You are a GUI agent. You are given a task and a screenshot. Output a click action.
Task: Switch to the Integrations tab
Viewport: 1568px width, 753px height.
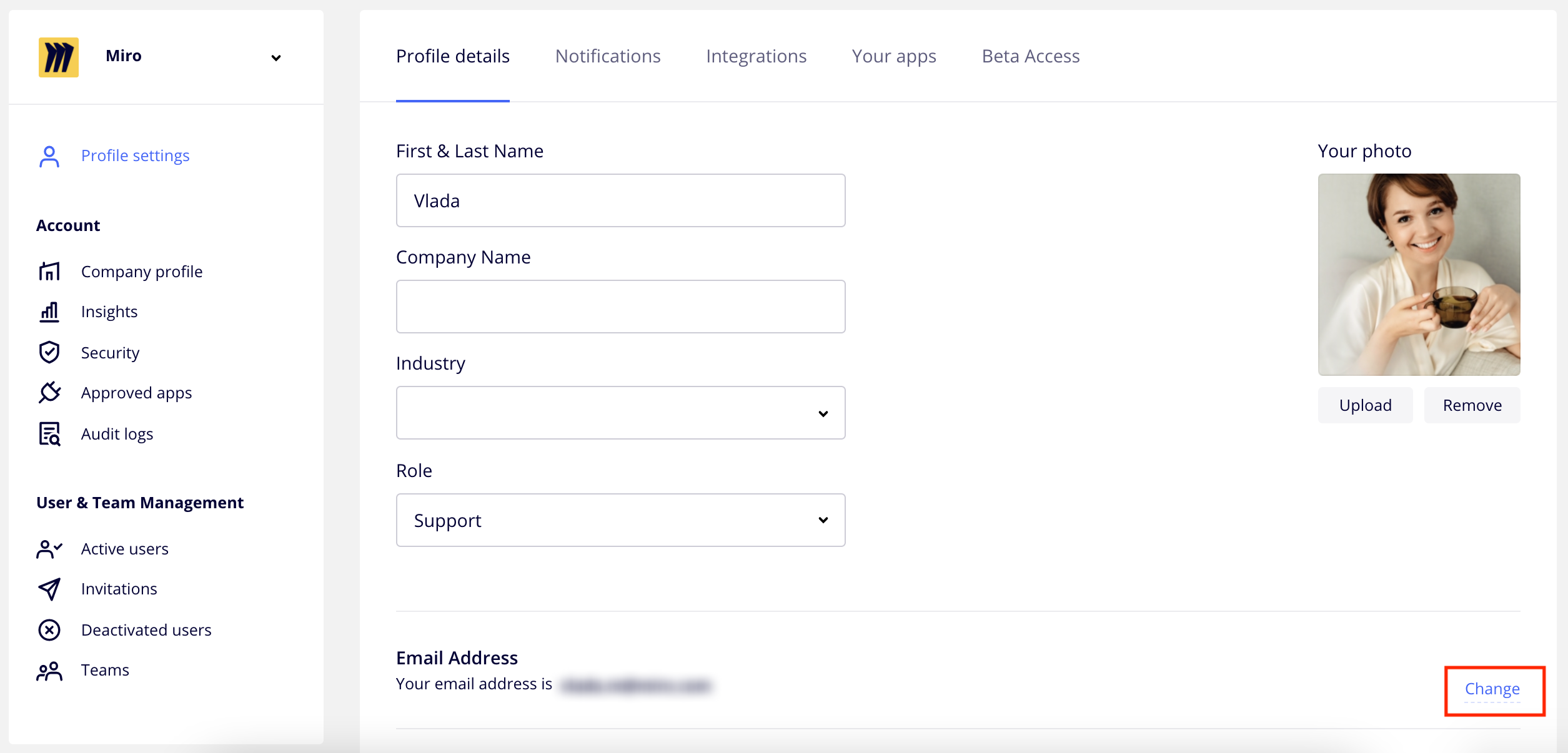click(x=756, y=57)
